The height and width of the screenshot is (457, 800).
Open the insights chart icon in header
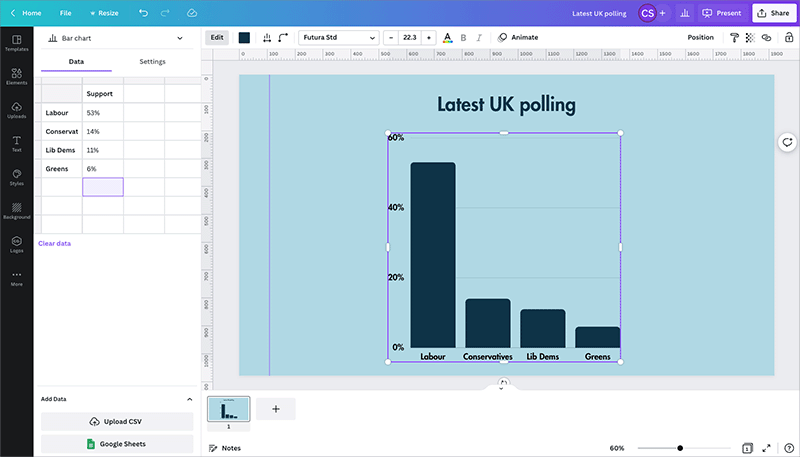(685, 13)
